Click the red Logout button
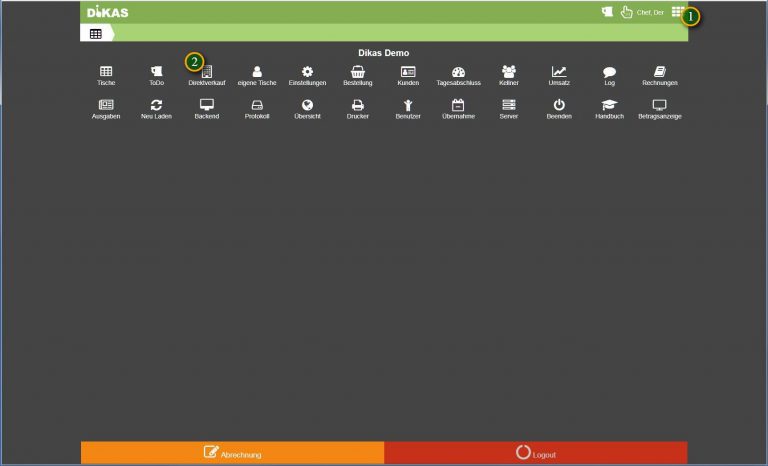The image size is (768, 466). 536,453
